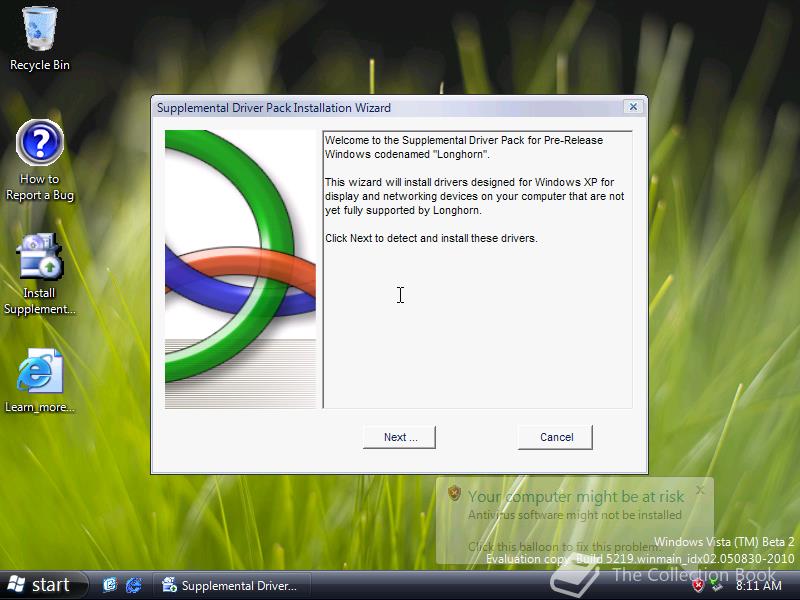This screenshot has height=600, width=800.
Task: Click Next ... to detect drivers
Action: tap(399, 437)
